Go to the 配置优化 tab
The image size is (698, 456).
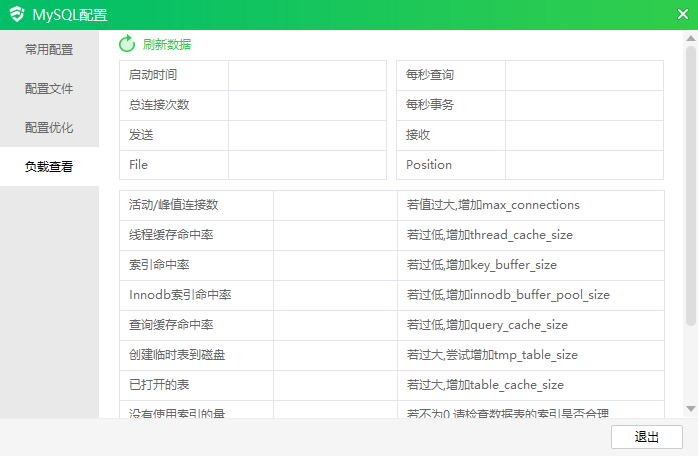(49, 128)
